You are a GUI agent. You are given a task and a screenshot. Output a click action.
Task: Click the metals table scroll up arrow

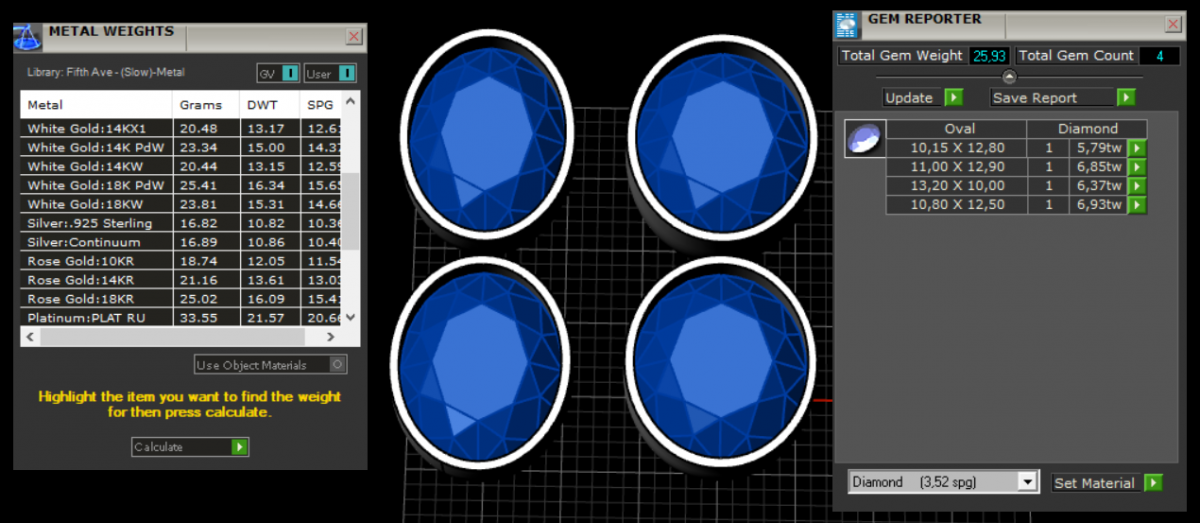pyautogui.click(x=350, y=101)
